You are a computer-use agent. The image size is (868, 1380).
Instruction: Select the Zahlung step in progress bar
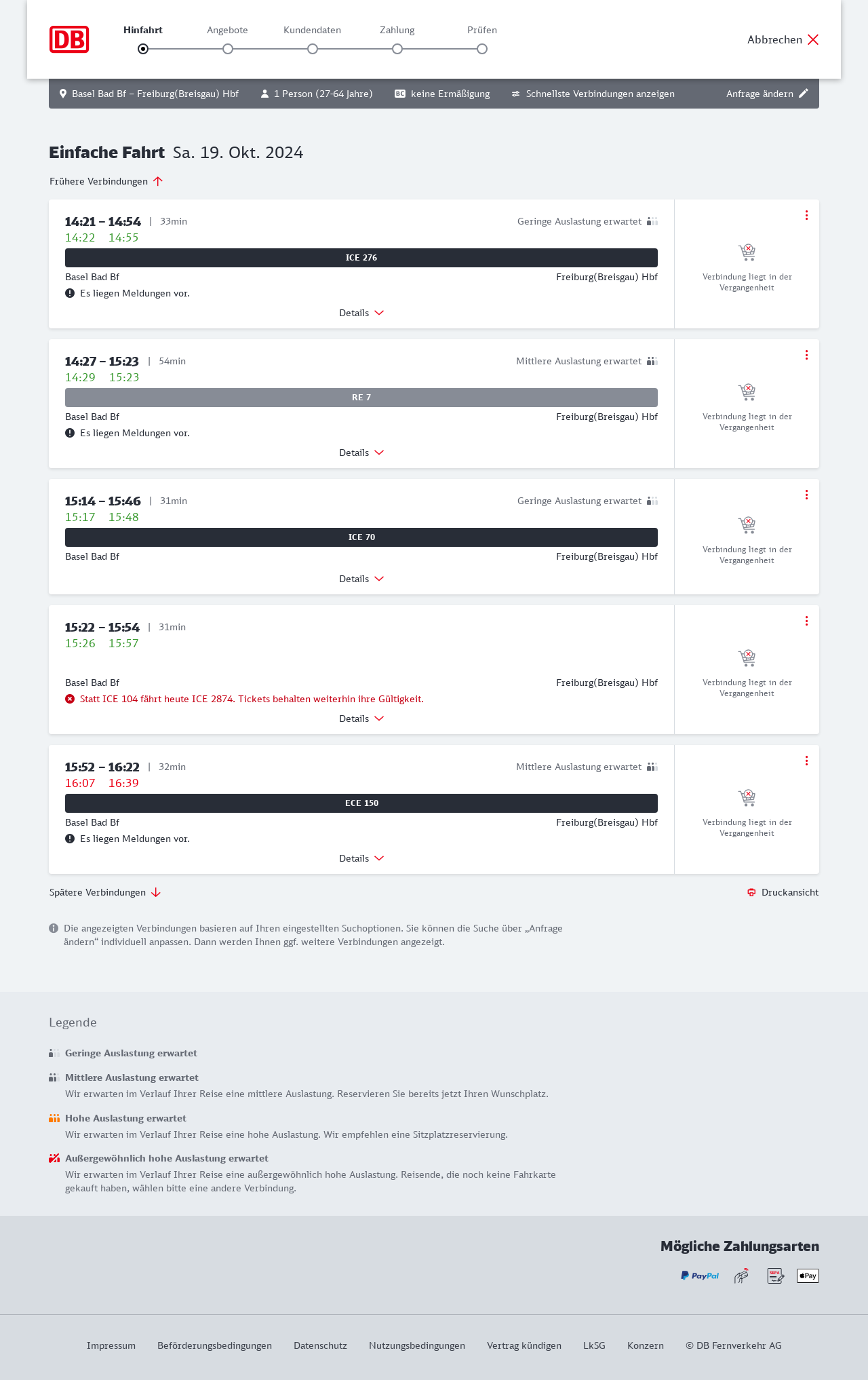397,49
